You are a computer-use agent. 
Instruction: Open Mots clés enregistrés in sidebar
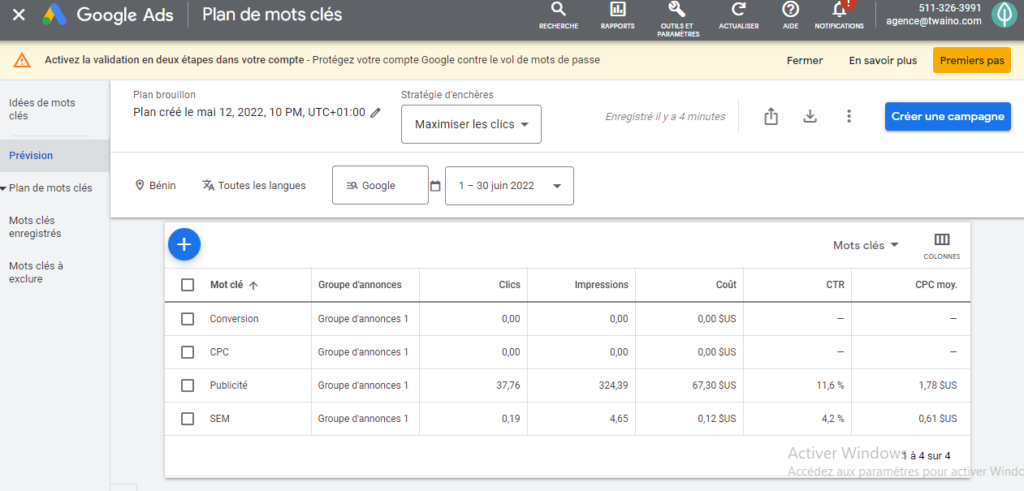click(35, 226)
